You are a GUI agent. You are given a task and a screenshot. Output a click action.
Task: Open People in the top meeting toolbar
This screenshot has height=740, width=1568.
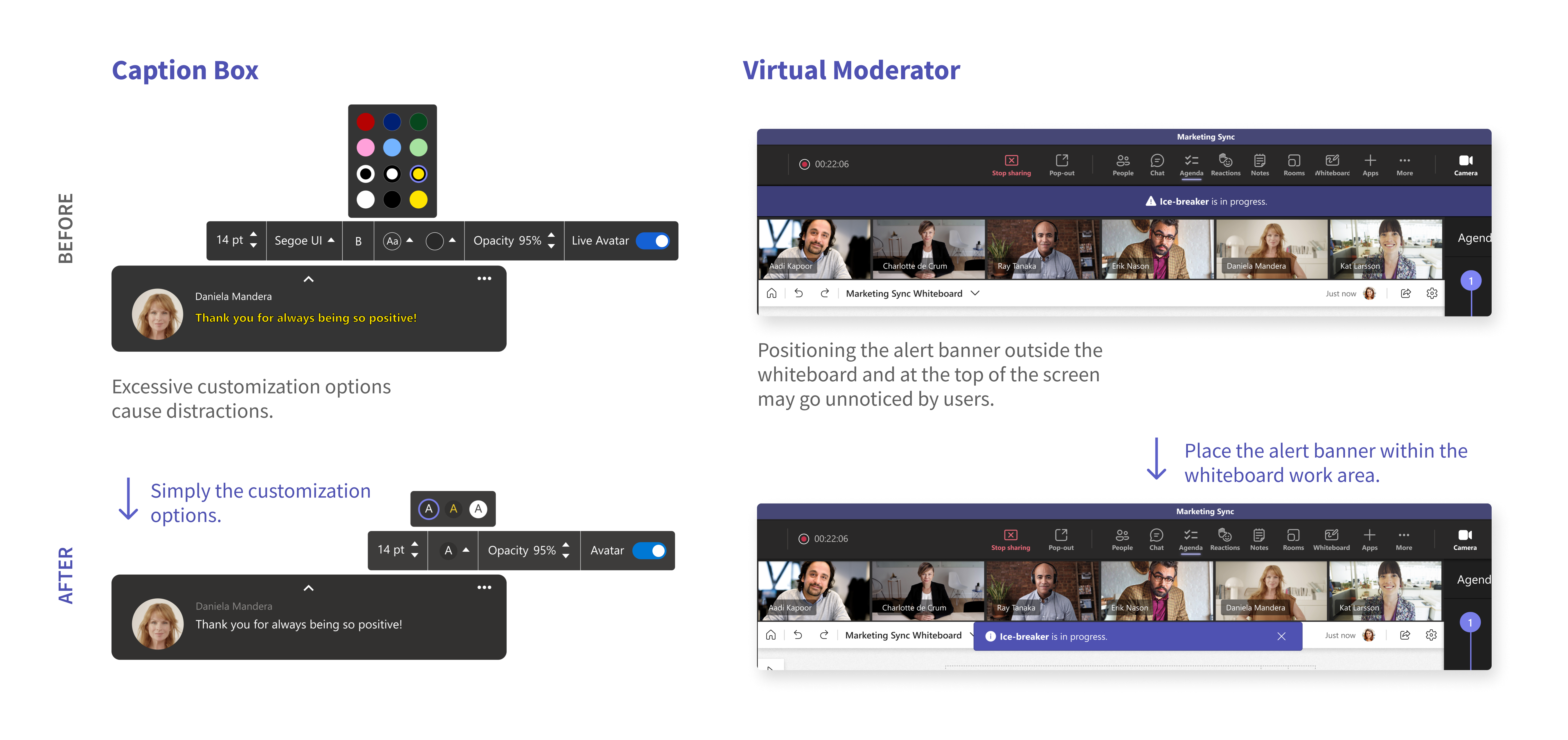(x=1123, y=165)
